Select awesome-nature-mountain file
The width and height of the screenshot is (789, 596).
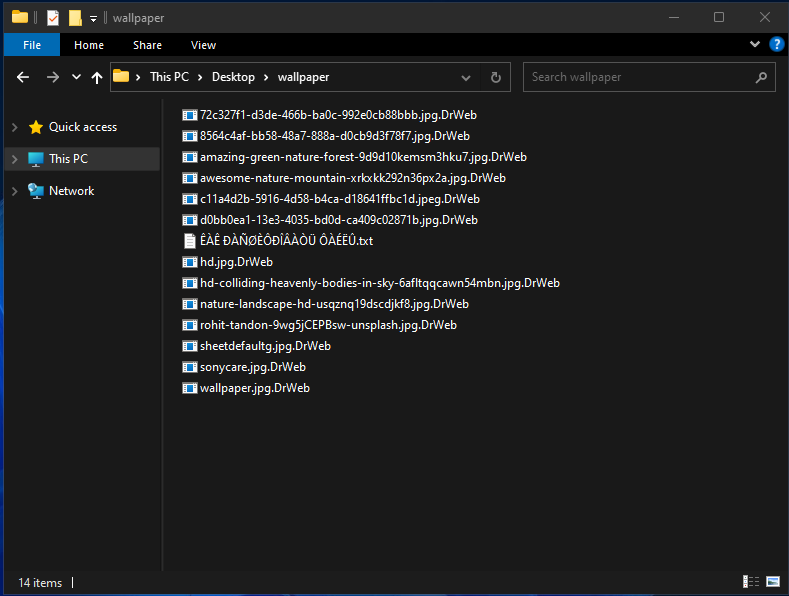point(344,178)
